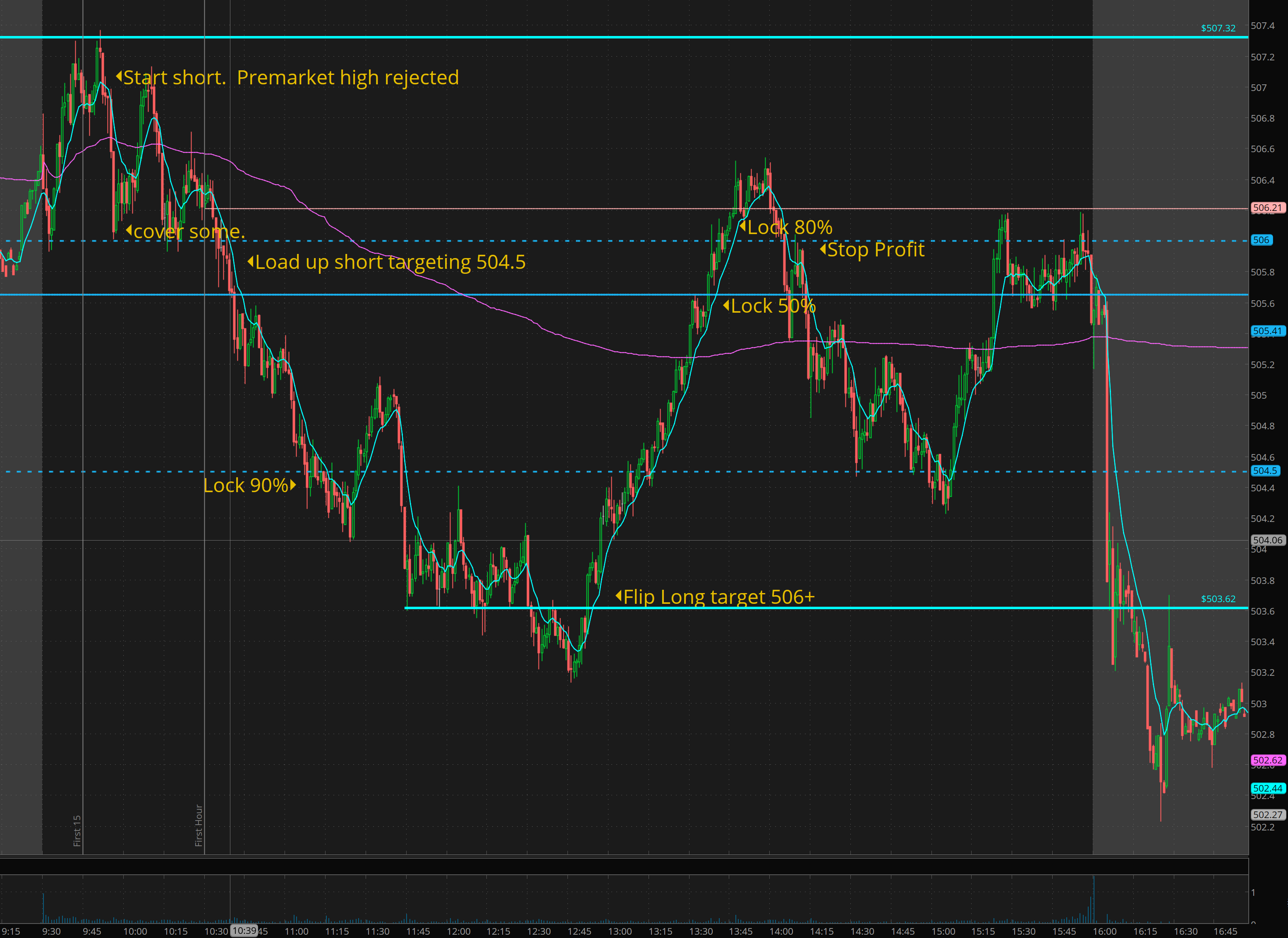Viewport: 1288px width, 938px height.
Task: Click the $503.62 support line label
Action: pyautogui.click(x=1218, y=599)
